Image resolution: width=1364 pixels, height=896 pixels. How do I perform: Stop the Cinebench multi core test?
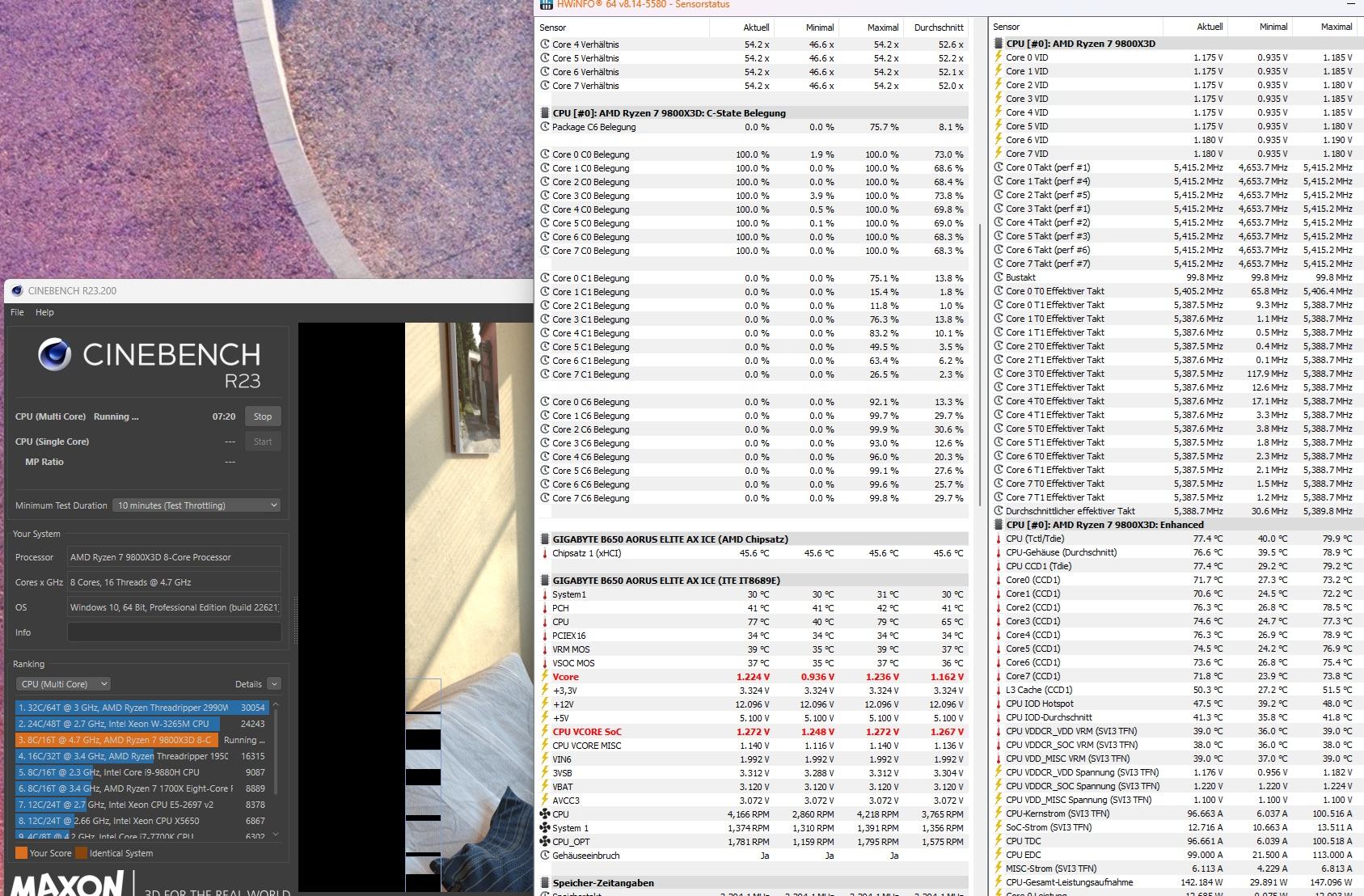263,416
